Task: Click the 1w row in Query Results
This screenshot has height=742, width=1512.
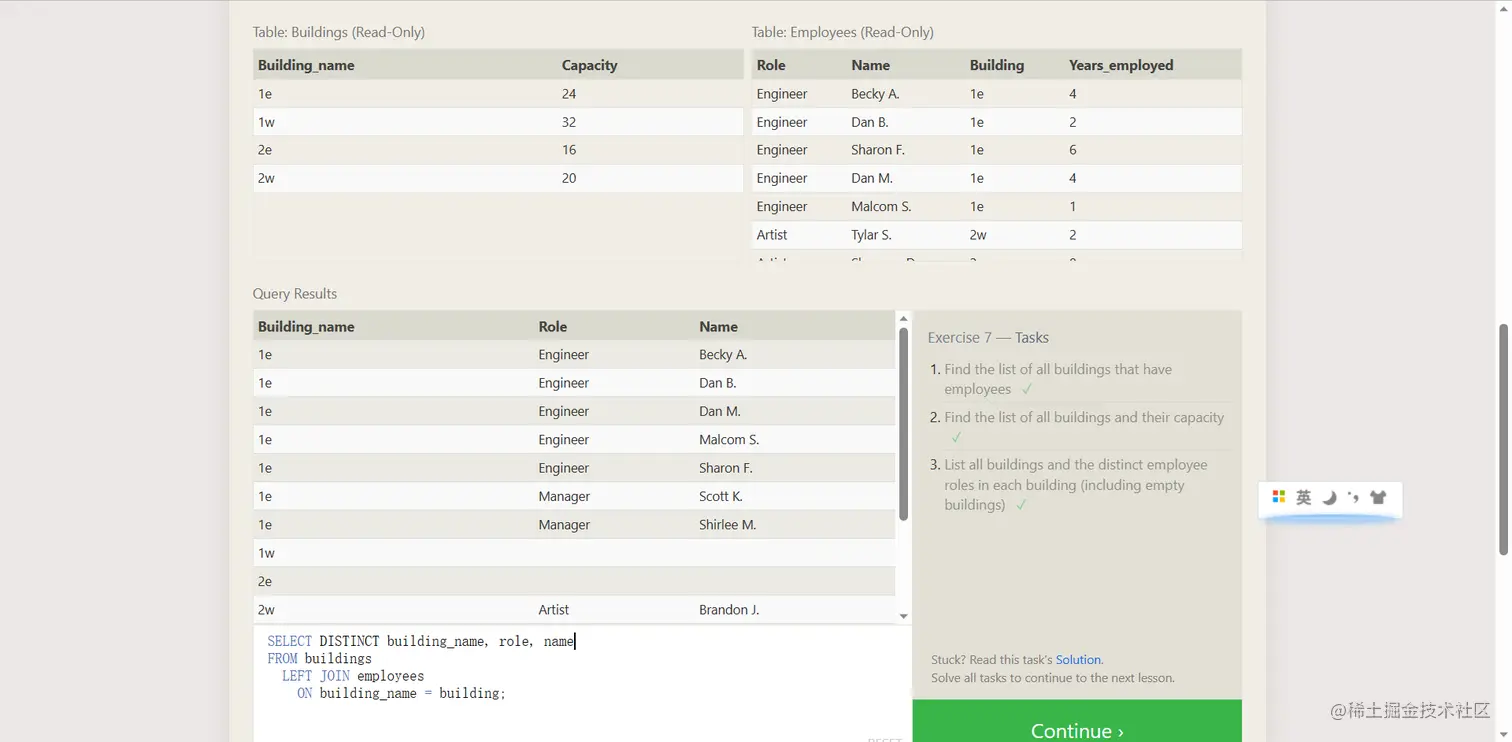Action: [574, 553]
